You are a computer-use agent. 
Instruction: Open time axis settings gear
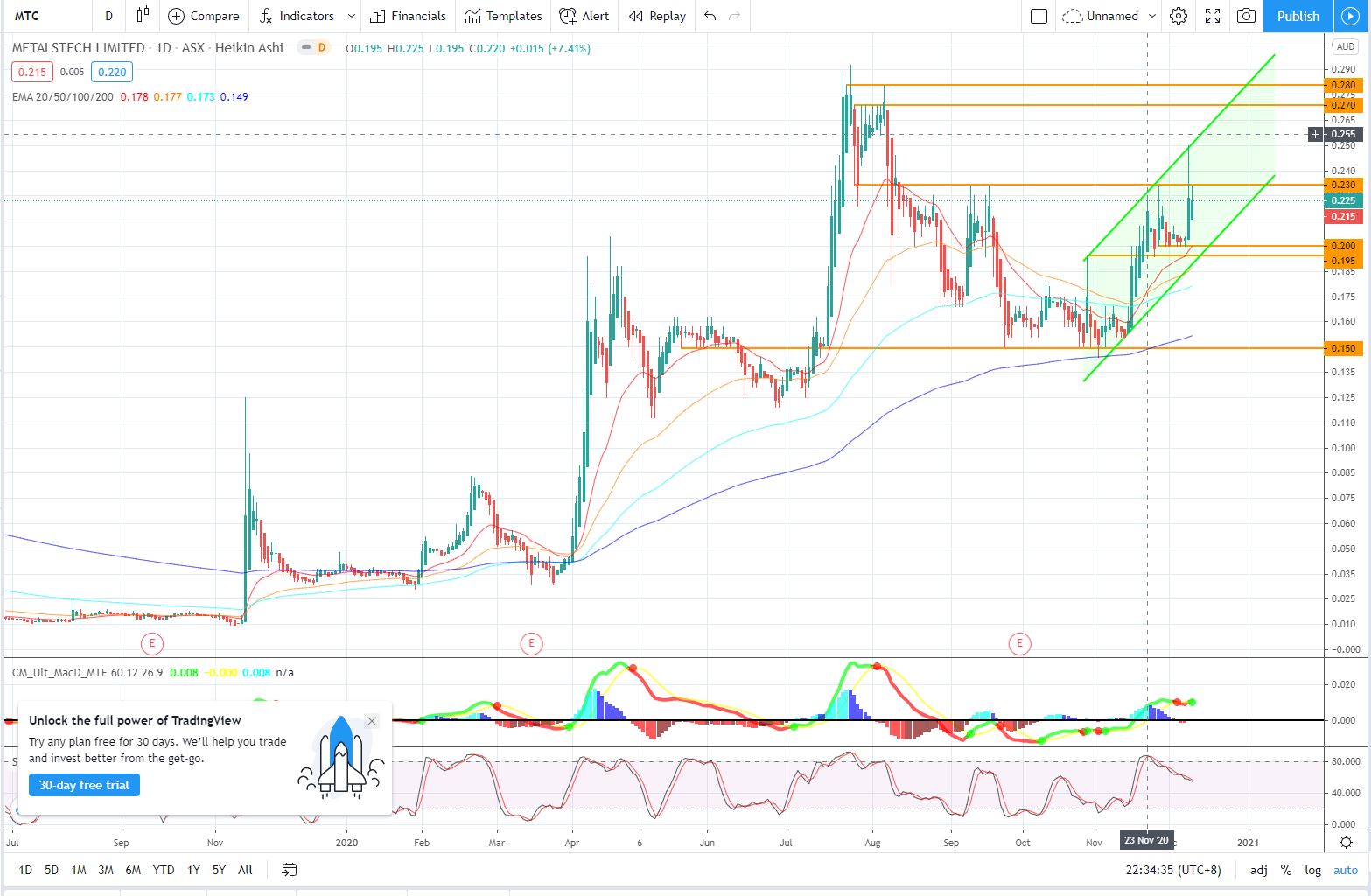click(1346, 842)
